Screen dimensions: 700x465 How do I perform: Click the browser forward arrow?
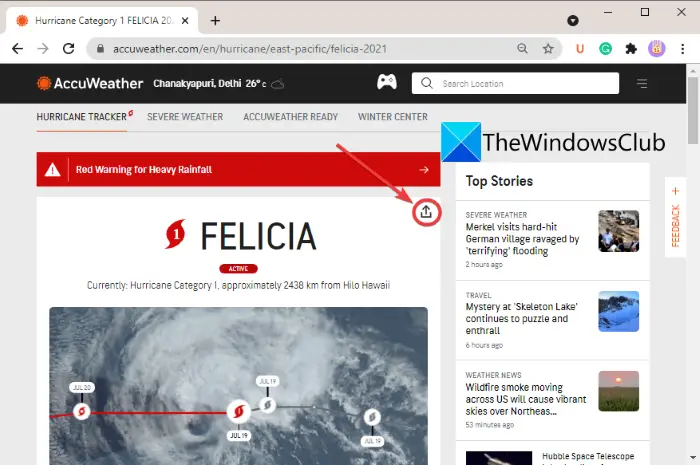[x=43, y=48]
